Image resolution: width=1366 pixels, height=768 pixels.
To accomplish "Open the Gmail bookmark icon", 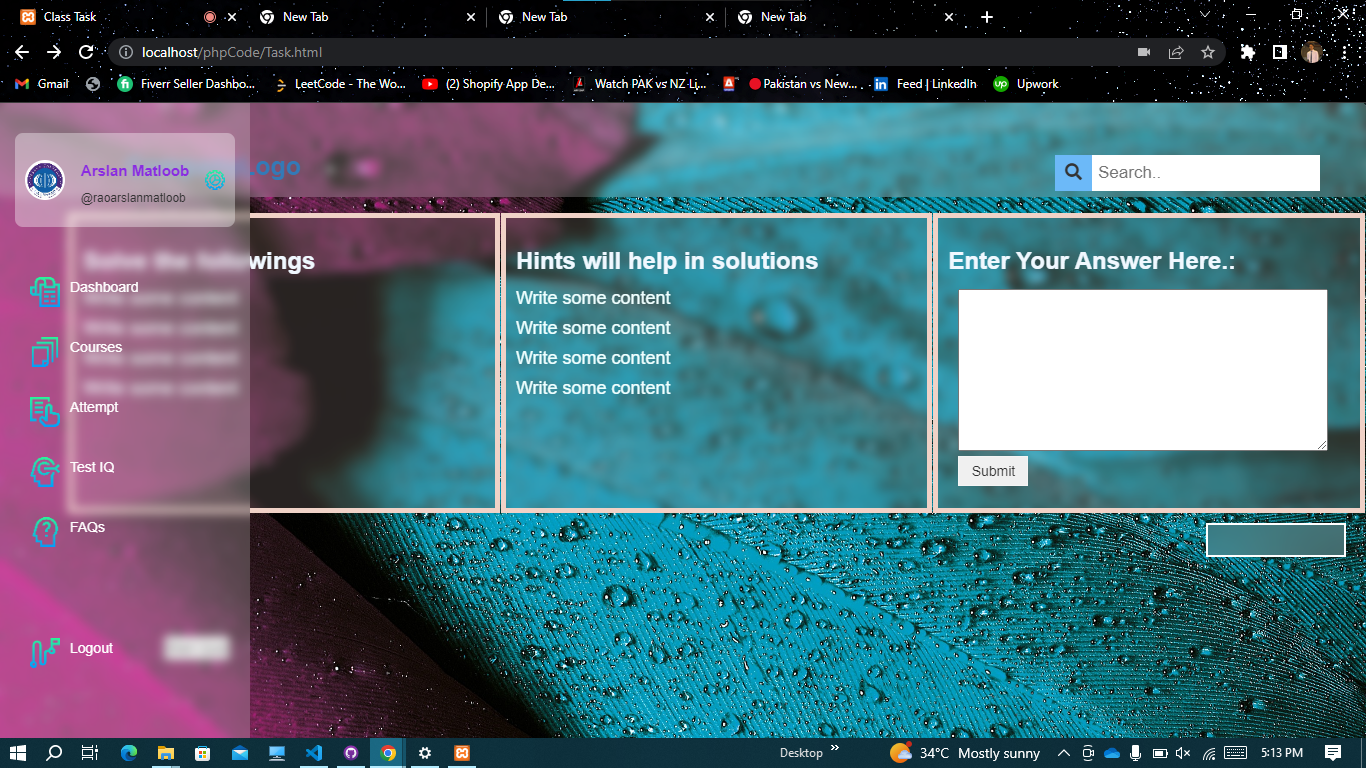I will (x=22, y=84).
